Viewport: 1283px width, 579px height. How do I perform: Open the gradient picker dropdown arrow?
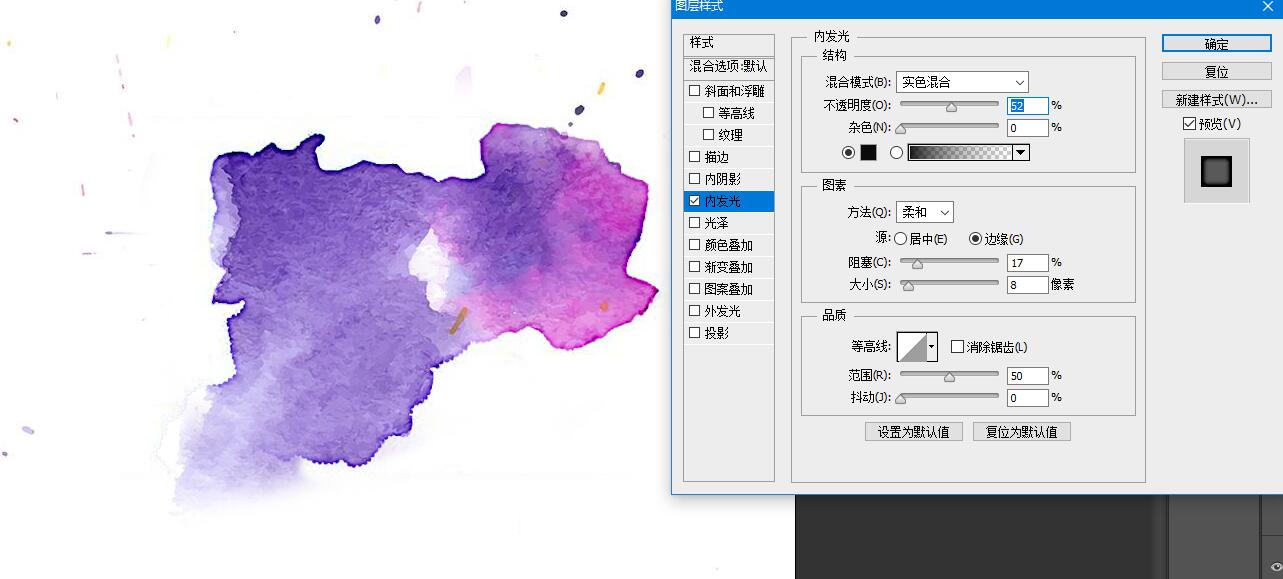pyautogui.click(x=1021, y=153)
